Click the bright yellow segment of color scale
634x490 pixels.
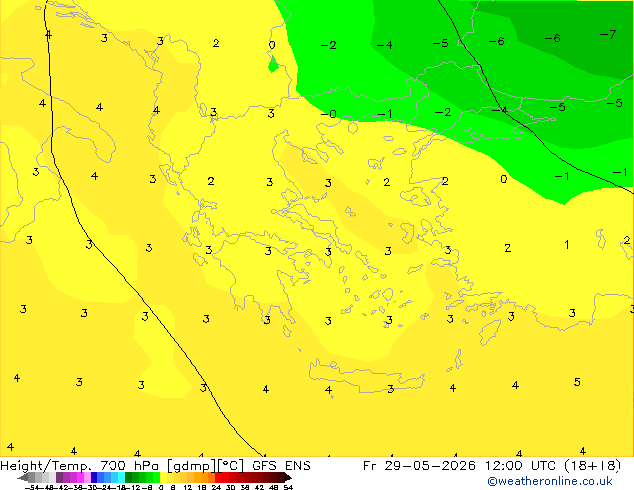163,477
